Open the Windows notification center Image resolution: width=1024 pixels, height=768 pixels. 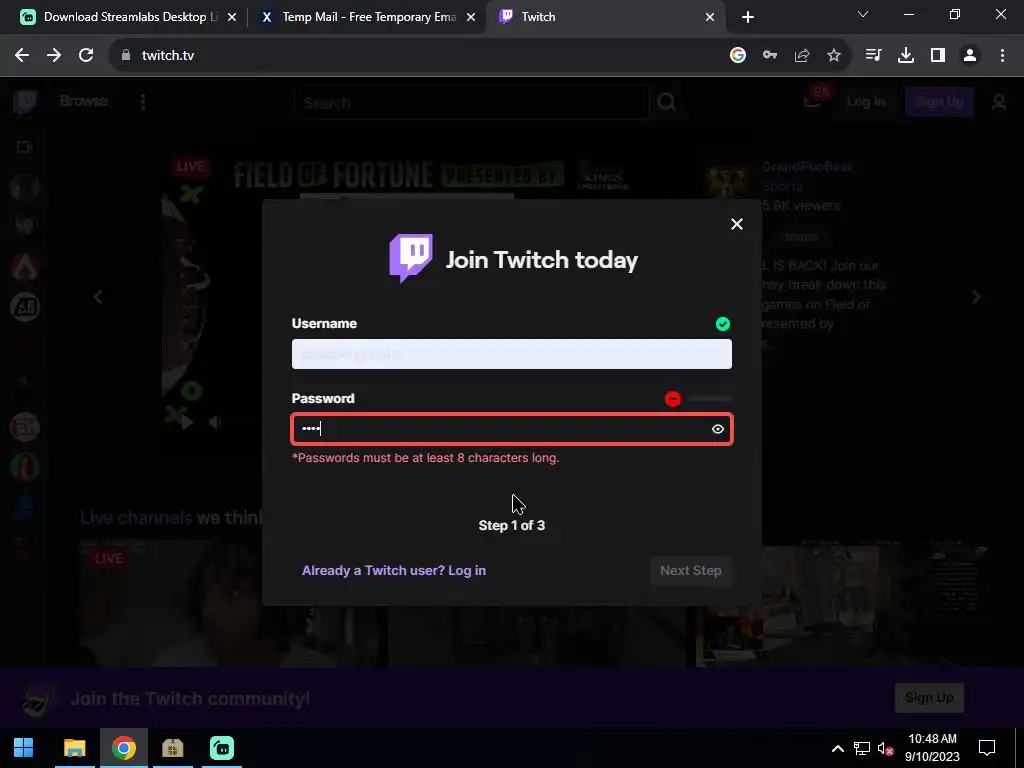click(987, 747)
